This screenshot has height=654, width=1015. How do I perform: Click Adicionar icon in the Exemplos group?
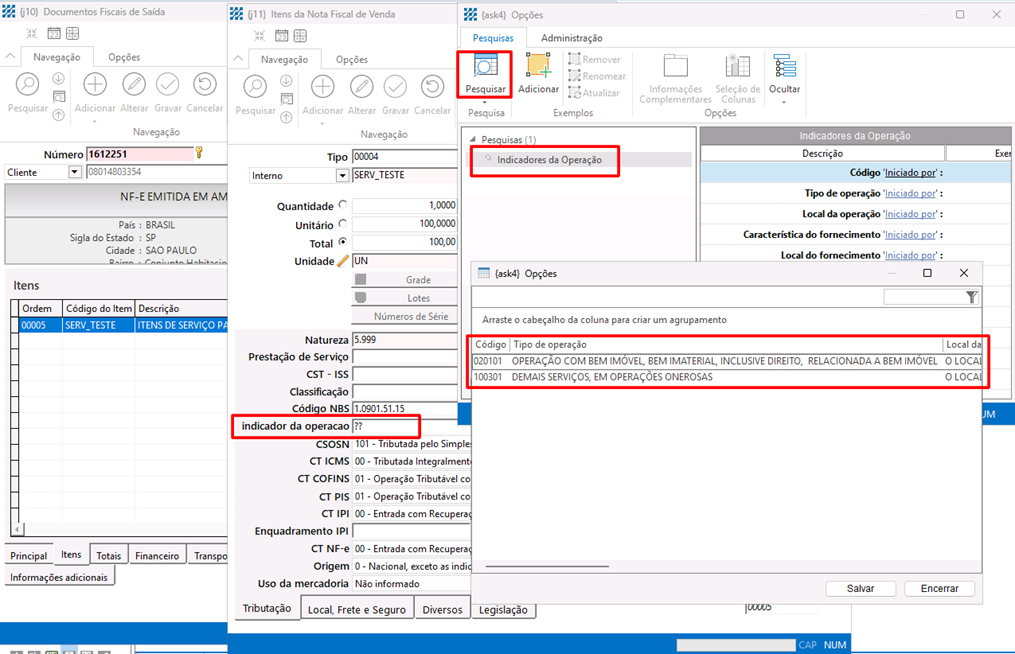(x=538, y=68)
